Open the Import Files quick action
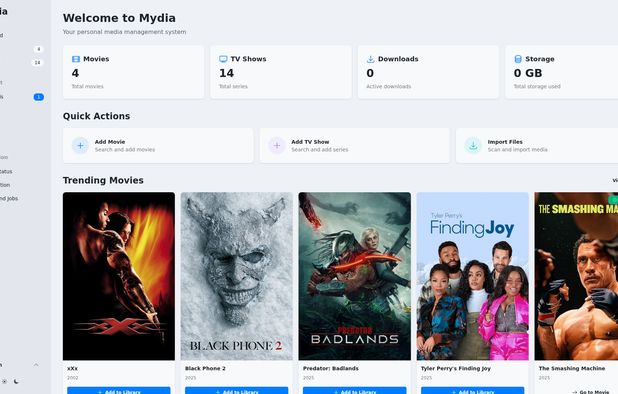The image size is (618, 394). tap(537, 145)
